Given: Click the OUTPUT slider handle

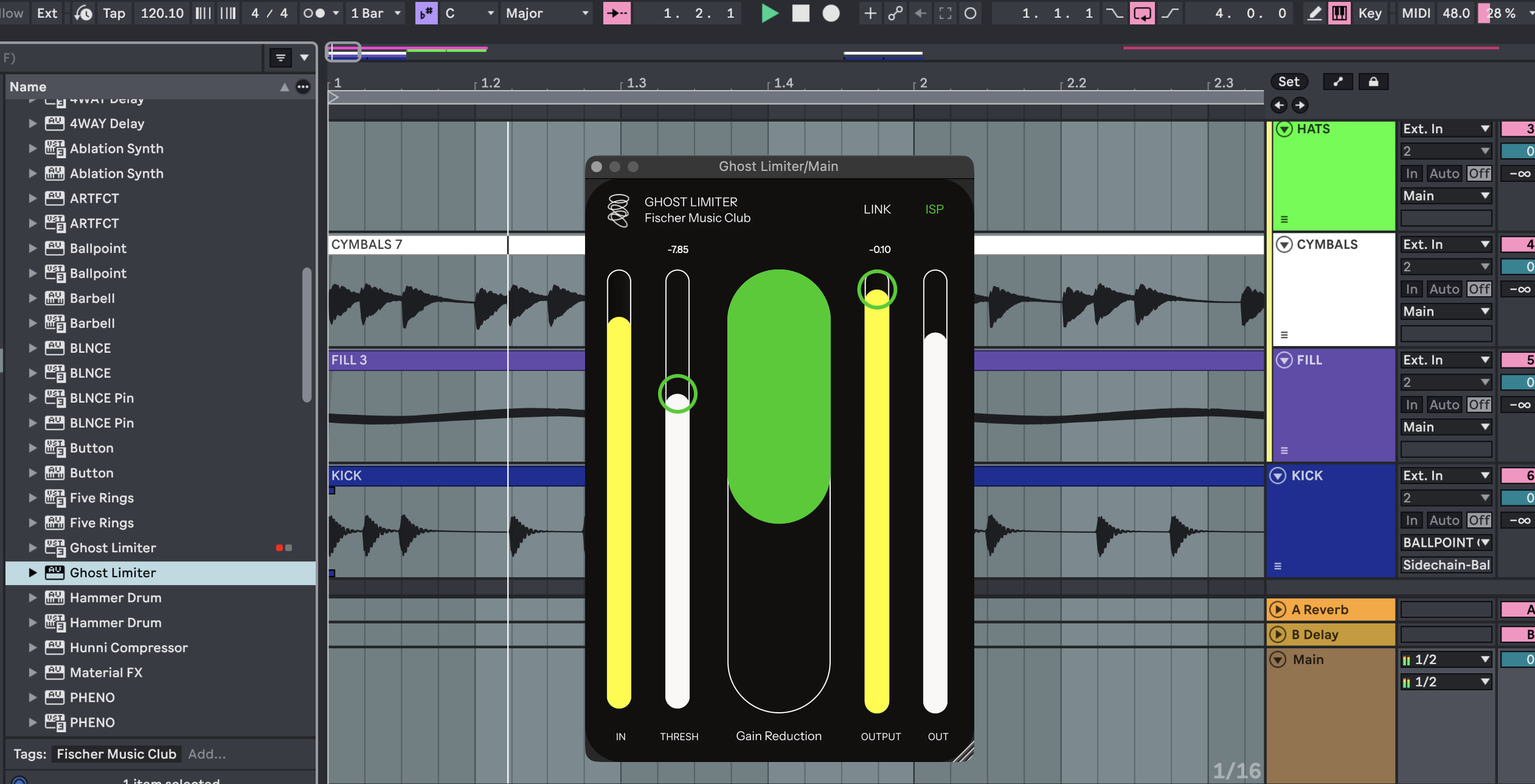Looking at the screenshot, I should pyautogui.click(x=877, y=289).
